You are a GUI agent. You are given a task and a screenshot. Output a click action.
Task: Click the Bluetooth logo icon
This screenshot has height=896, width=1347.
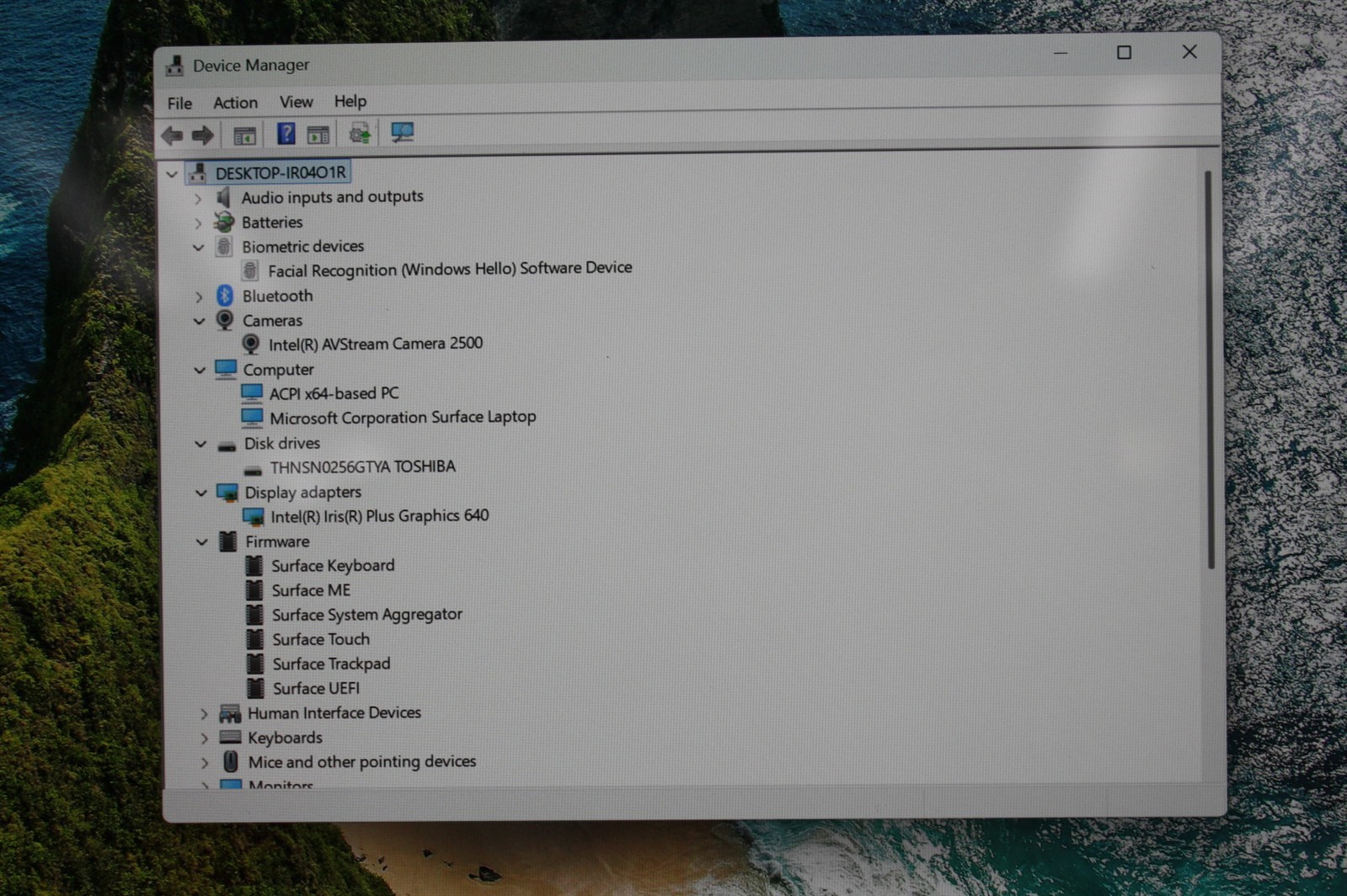click(224, 296)
